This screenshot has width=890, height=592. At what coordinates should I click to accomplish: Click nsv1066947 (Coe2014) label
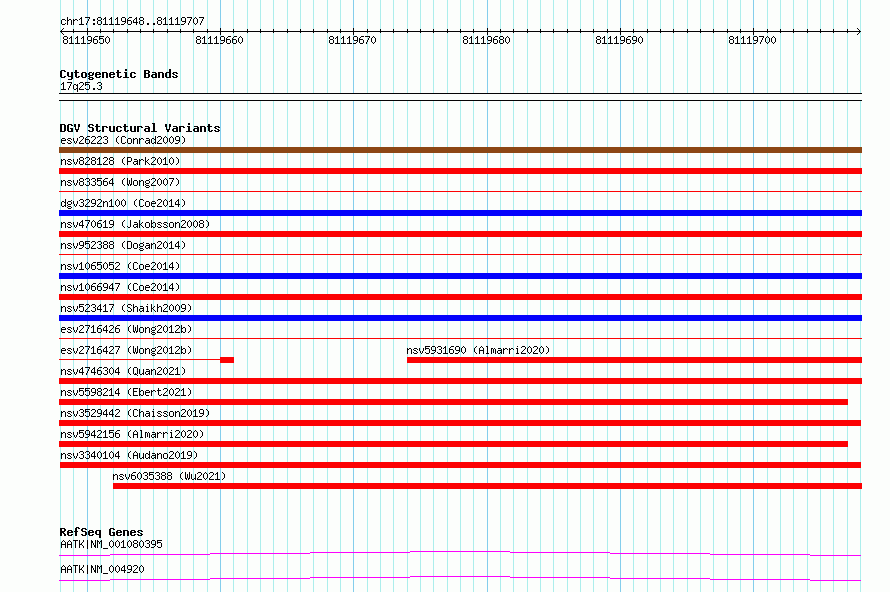[120, 287]
